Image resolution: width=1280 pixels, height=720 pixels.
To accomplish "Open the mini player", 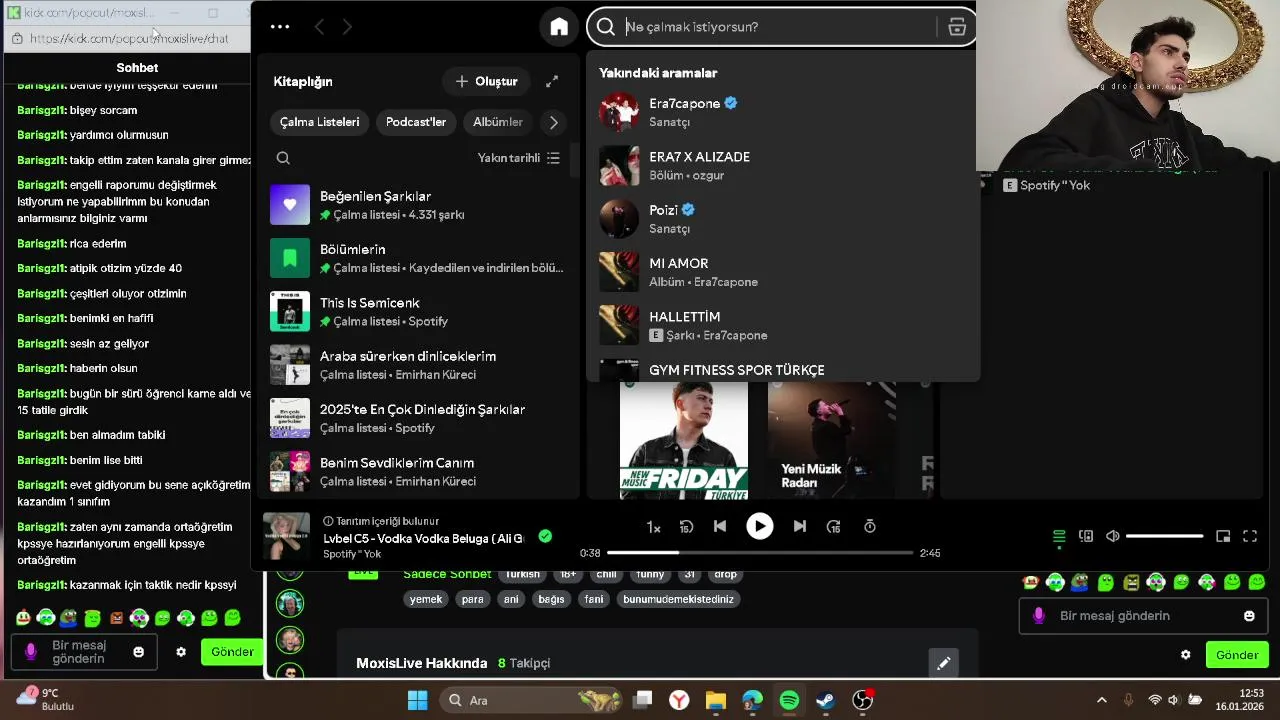I will point(1223,537).
